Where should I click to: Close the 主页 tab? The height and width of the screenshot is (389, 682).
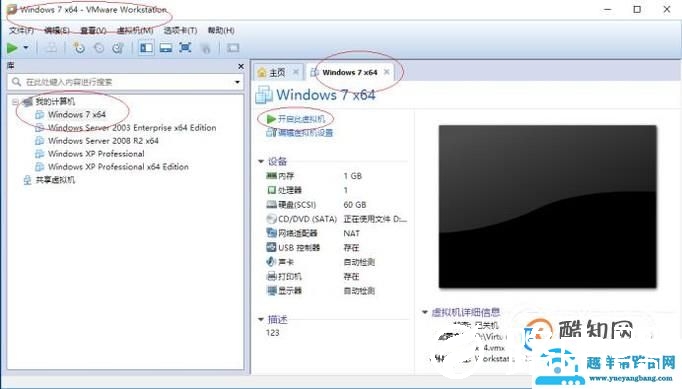(x=296, y=72)
